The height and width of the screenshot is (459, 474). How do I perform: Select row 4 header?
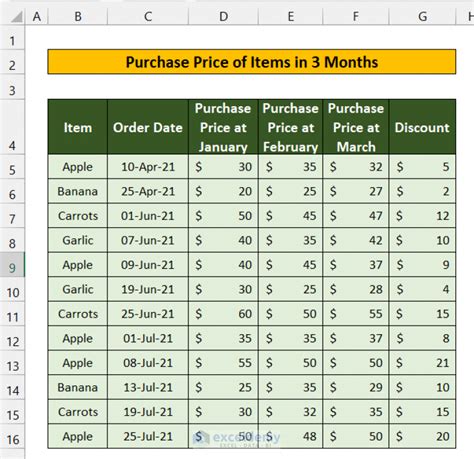[12, 127]
